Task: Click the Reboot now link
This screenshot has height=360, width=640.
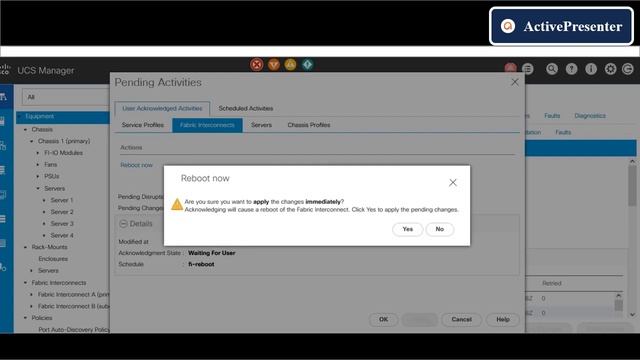Action: click(136, 165)
